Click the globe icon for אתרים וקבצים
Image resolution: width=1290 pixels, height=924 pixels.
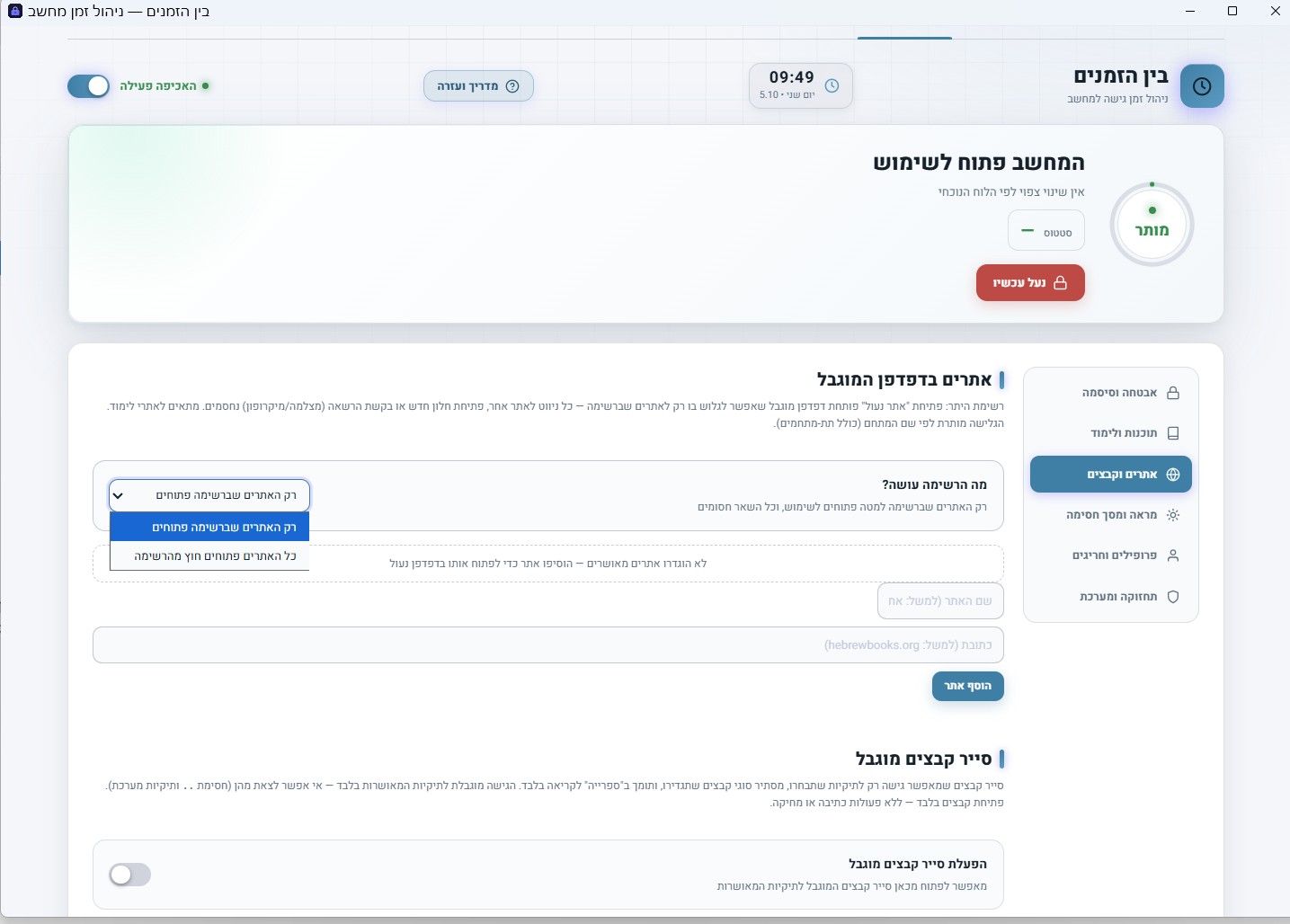tap(1172, 475)
